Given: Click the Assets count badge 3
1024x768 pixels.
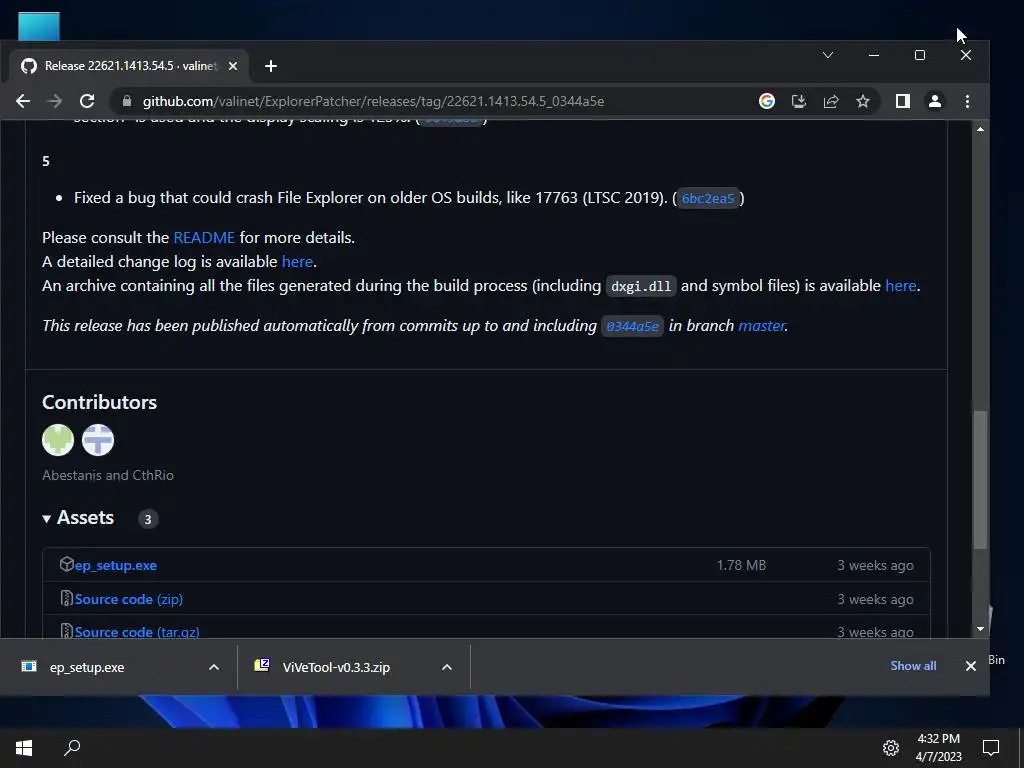Looking at the screenshot, I should pyautogui.click(x=148, y=519).
